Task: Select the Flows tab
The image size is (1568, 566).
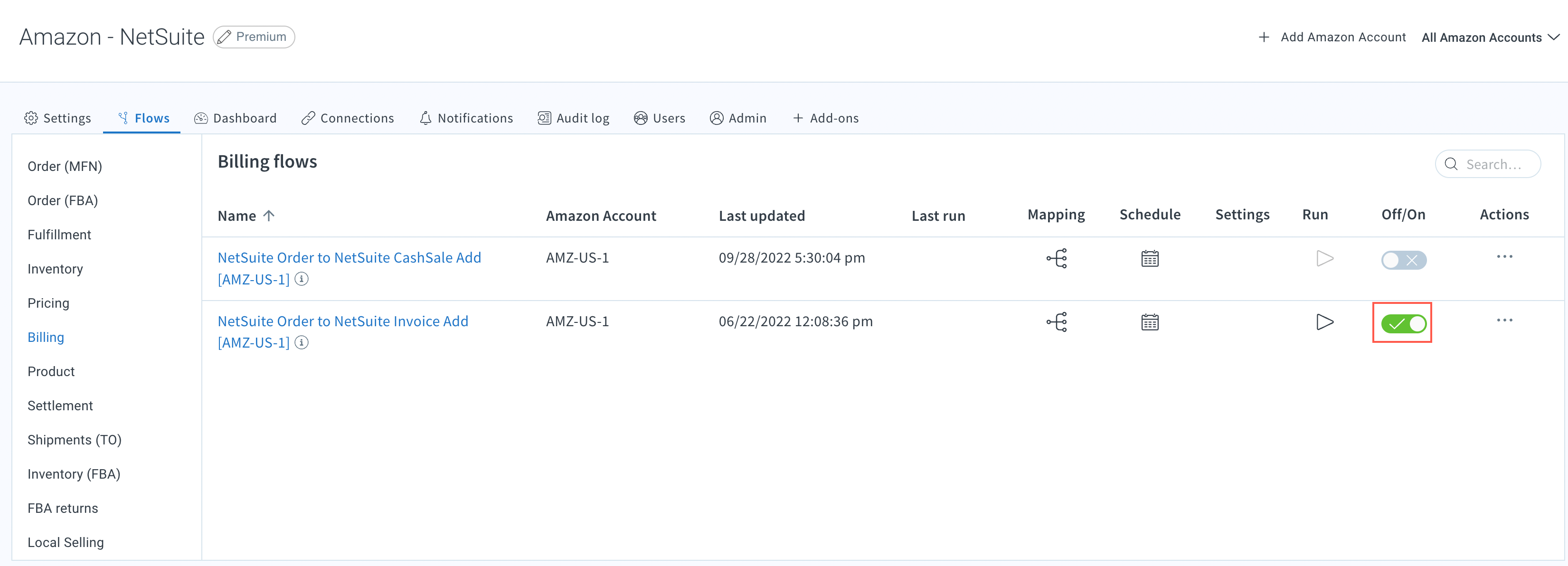Action: click(x=143, y=118)
